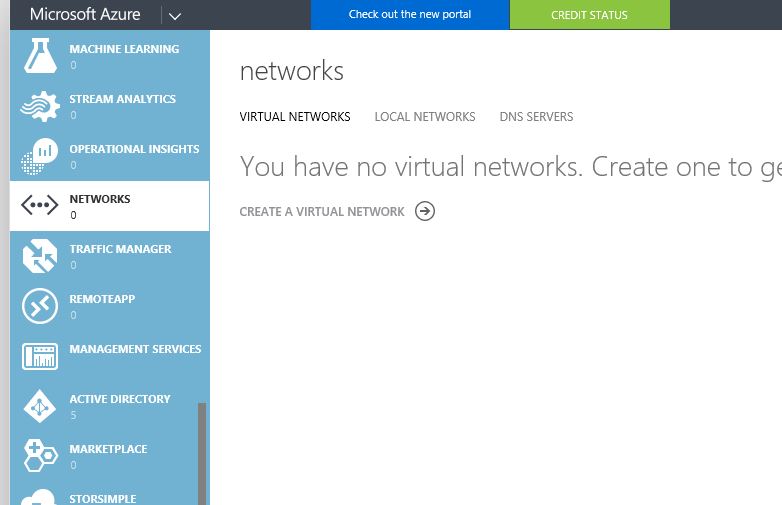Viewport: 782px width, 505px height.
Task: Select Management Services in sidebar
Action: [x=135, y=348]
